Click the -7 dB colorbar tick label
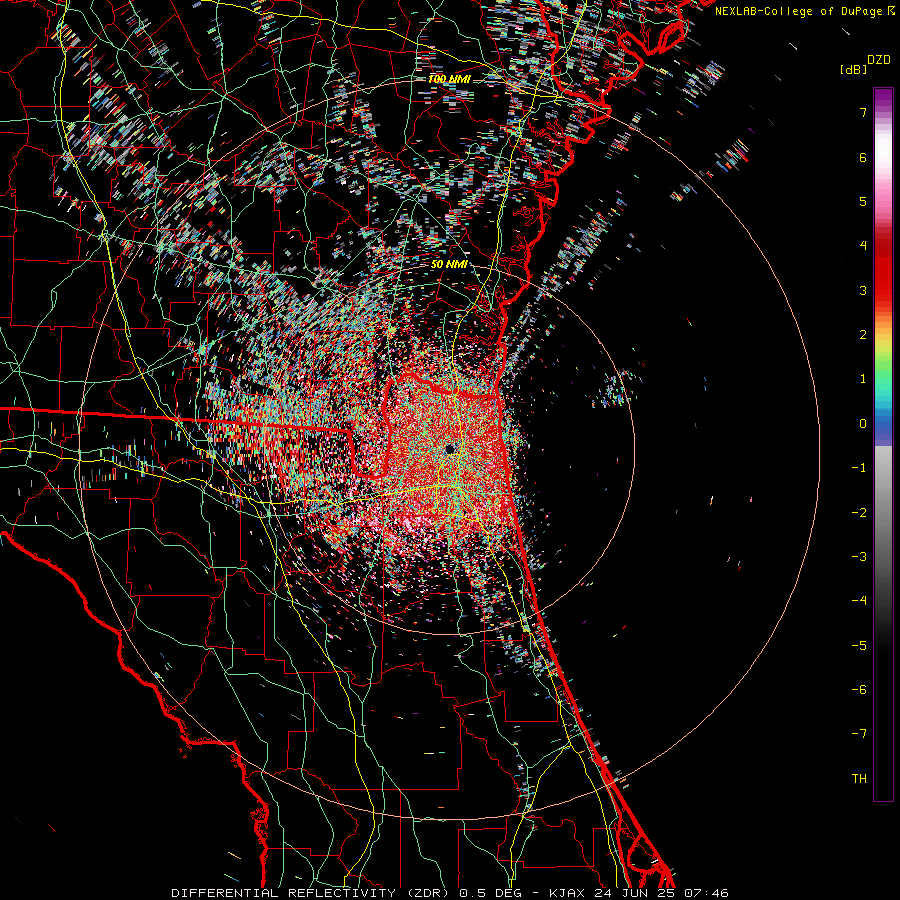The image size is (900, 900). (859, 734)
